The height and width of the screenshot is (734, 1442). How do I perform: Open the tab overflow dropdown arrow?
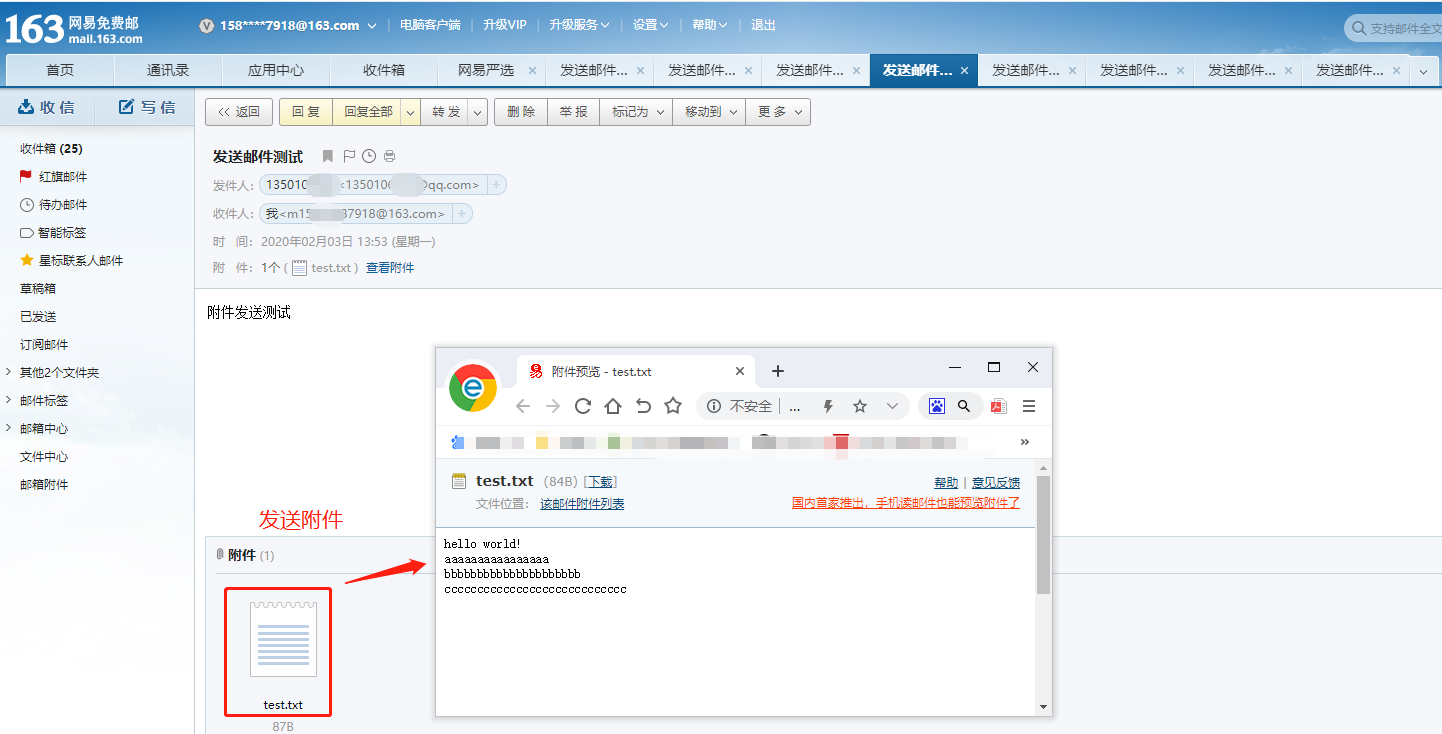point(1424,71)
